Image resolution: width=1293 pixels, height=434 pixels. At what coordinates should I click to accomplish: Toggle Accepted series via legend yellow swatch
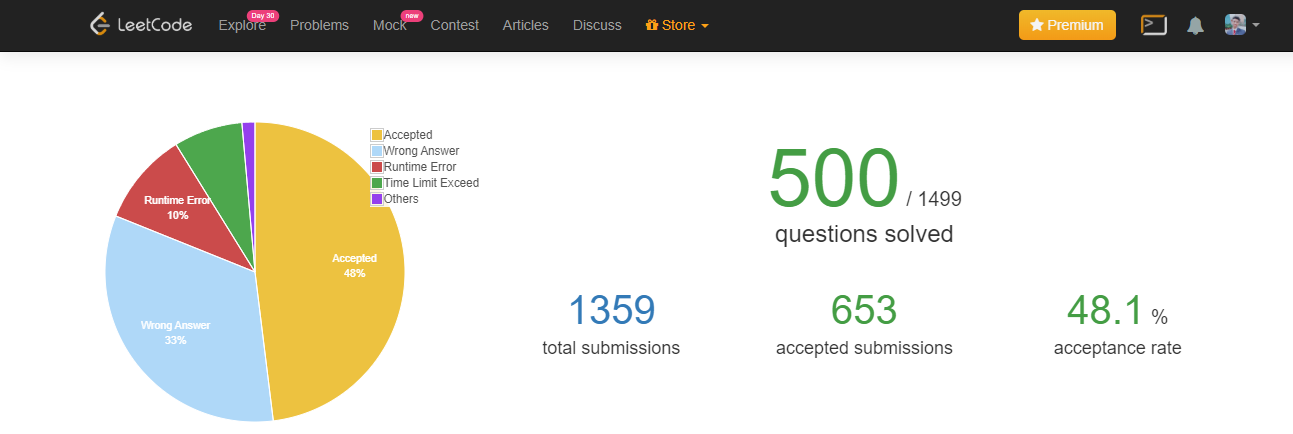(377, 135)
